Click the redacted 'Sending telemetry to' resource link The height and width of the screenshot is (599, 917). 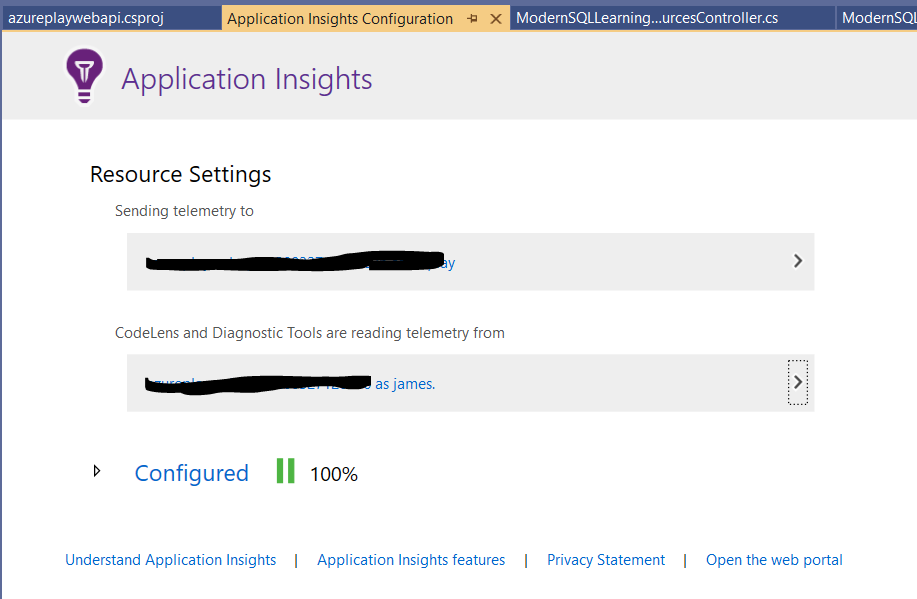[300, 263]
